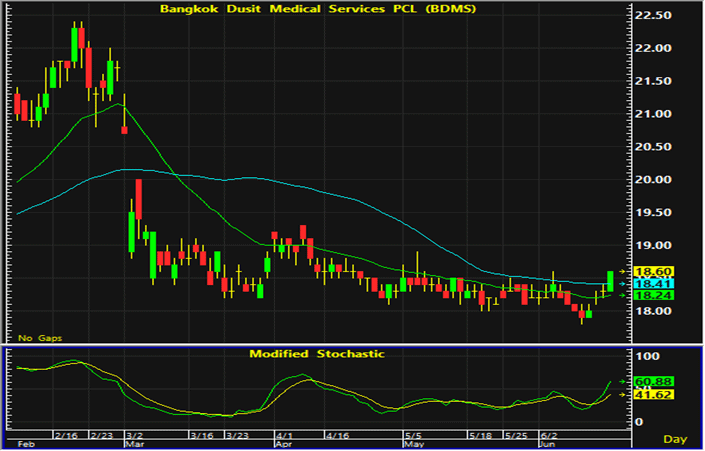Click the Apr month label

[284, 444]
